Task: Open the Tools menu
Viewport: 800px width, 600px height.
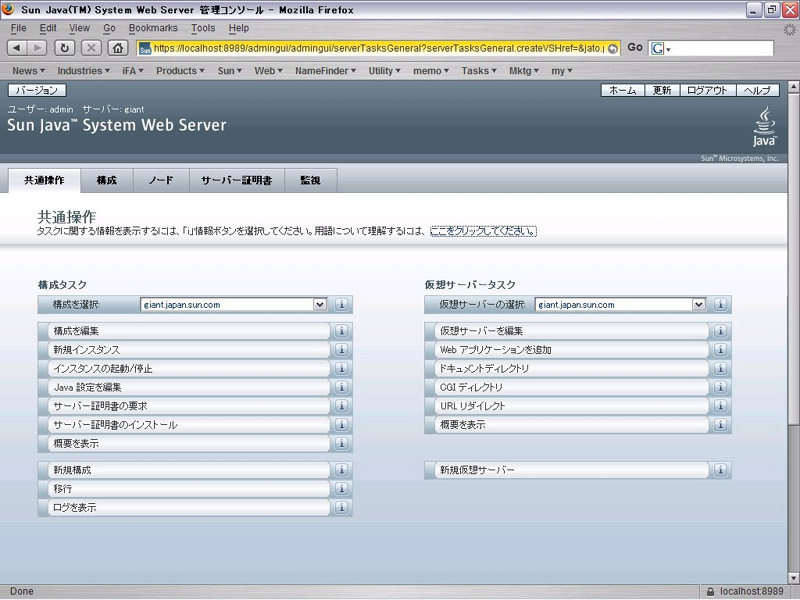Action: point(203,28)
